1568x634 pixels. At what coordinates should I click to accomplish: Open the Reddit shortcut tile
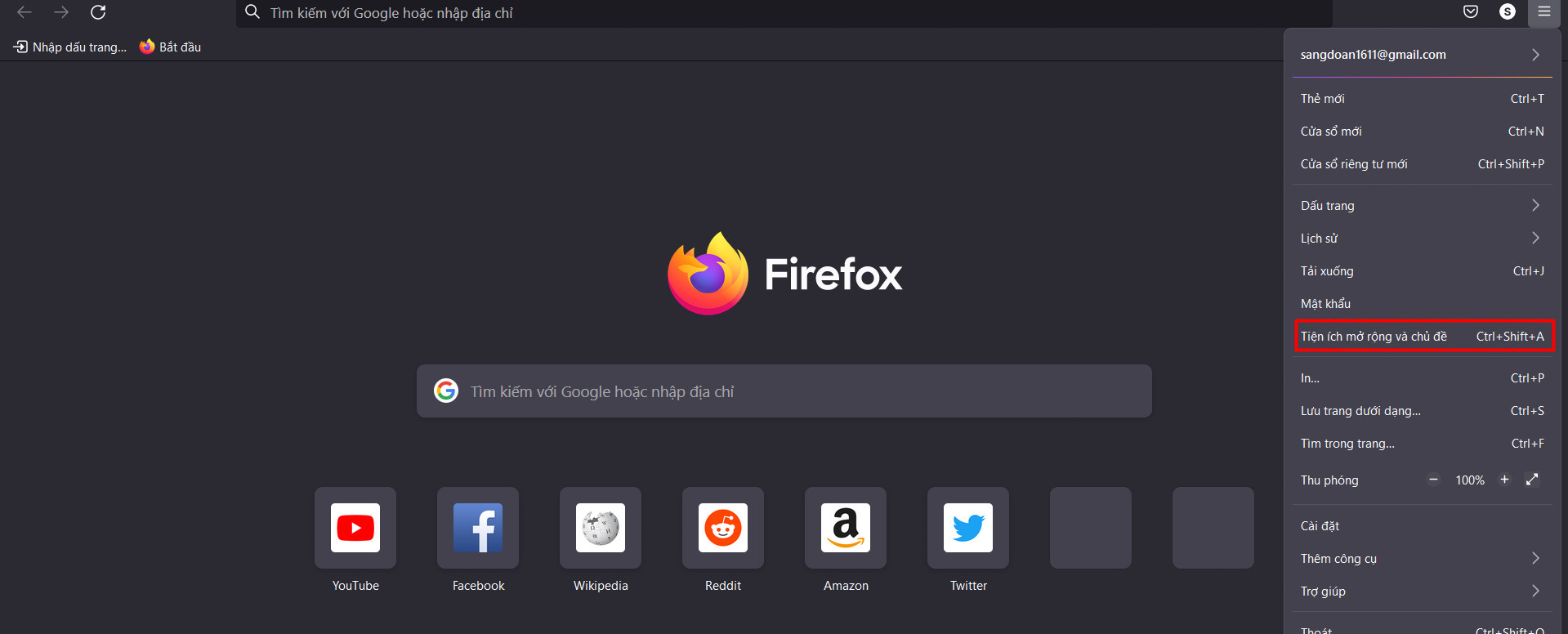point(723,528)
